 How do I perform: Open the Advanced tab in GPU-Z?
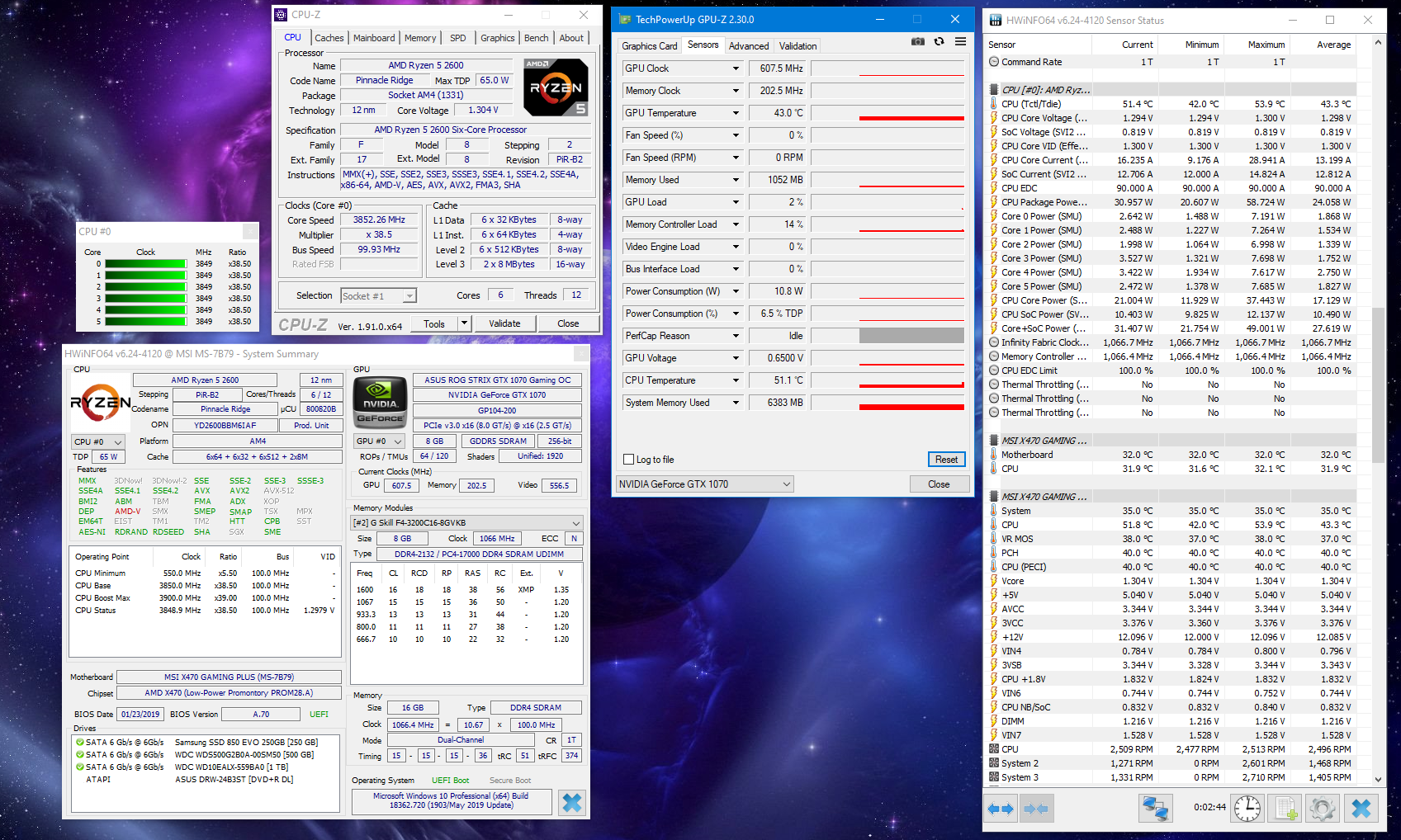point(748,45)
